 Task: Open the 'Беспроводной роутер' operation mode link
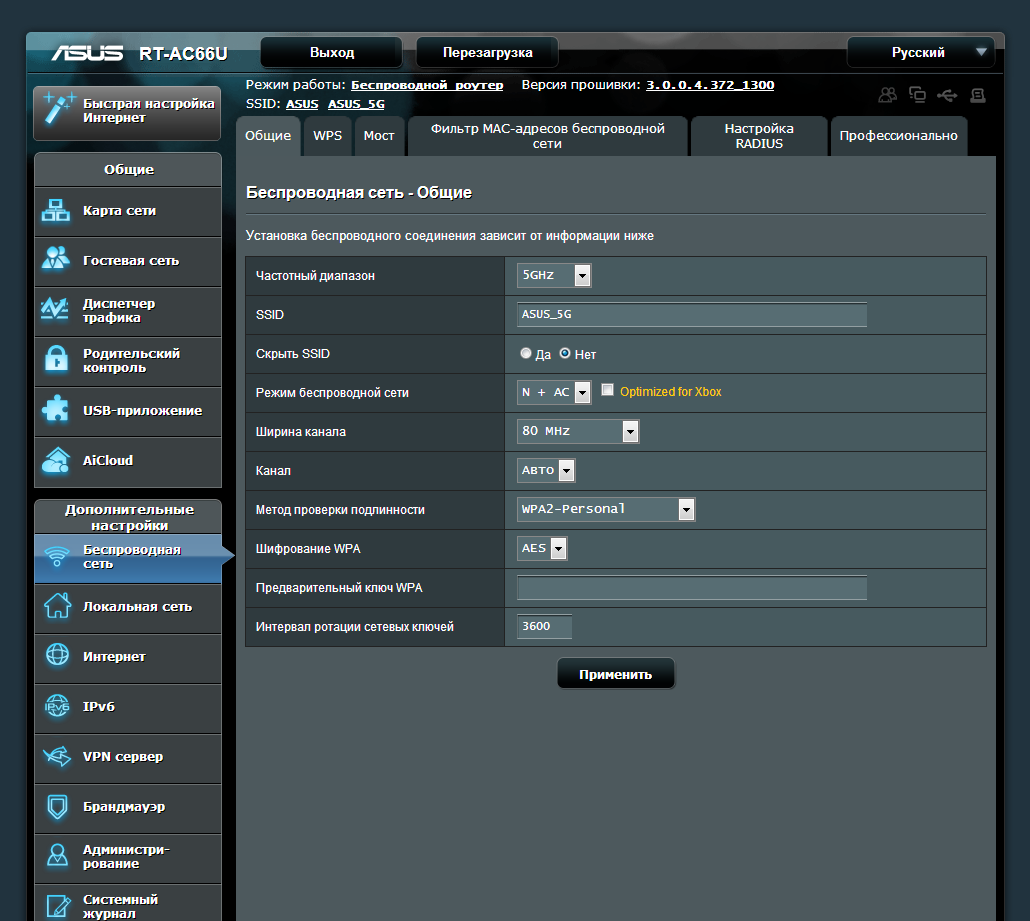coord(427,85)
